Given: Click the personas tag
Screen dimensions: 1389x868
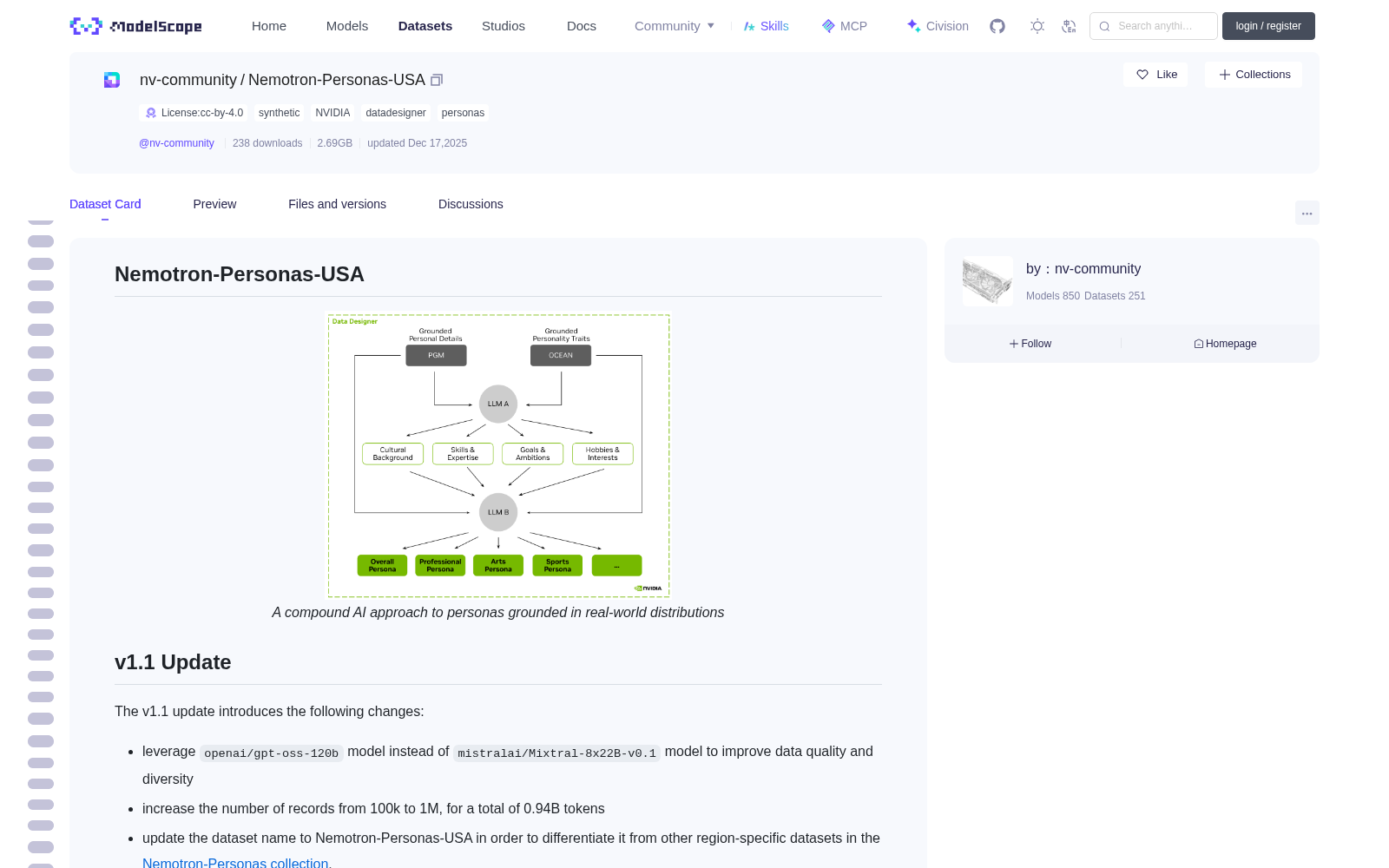Looking at the screenshot, I should coord(463,113).
